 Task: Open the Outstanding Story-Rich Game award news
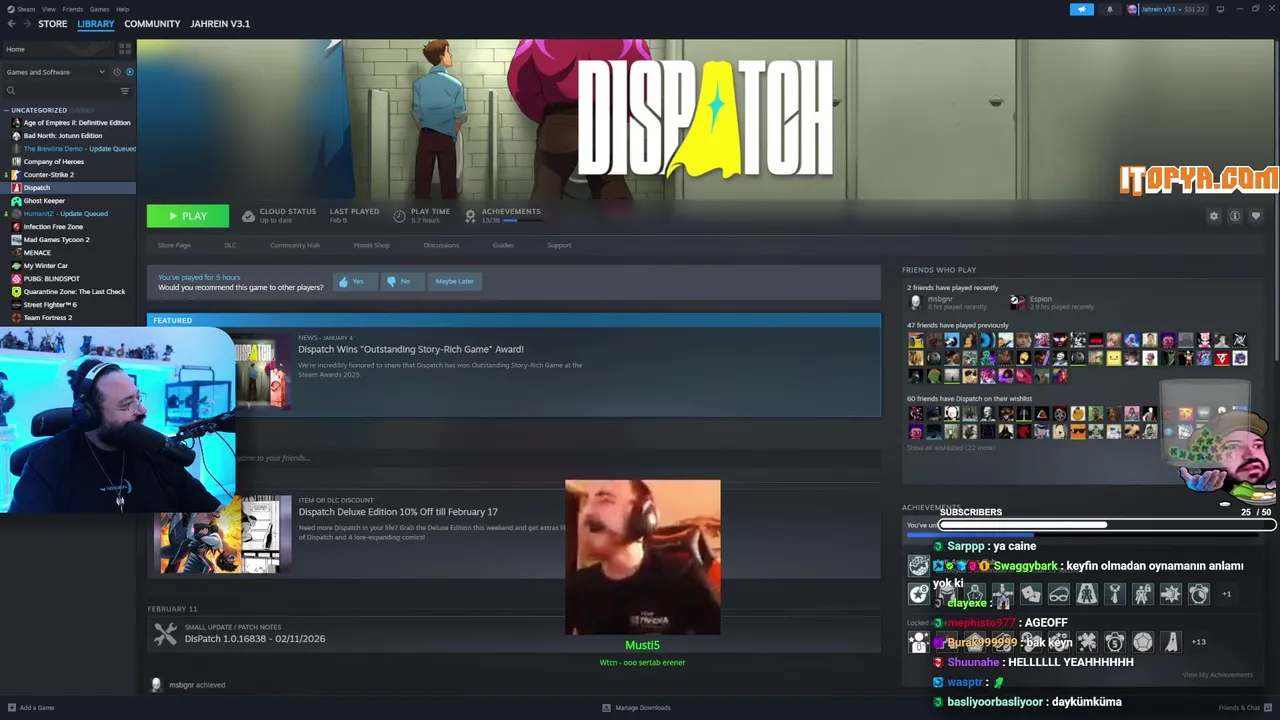coord(411,350)
